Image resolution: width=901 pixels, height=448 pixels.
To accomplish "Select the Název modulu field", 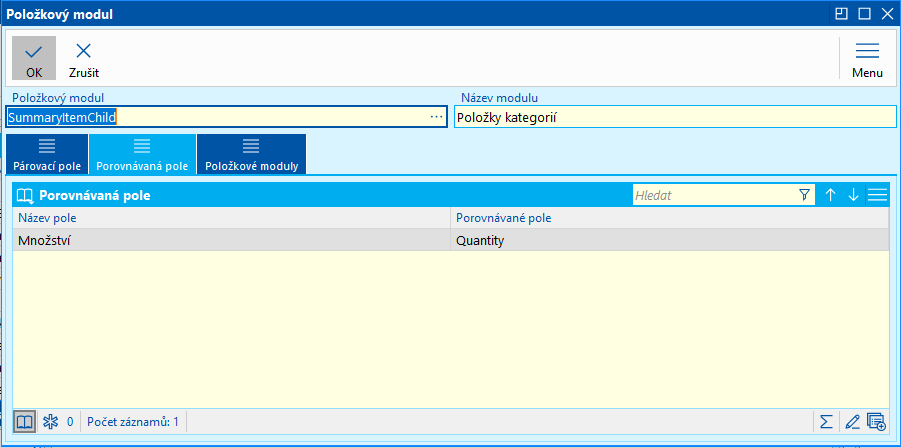I will pyautogui.click(x=675, y=117).
